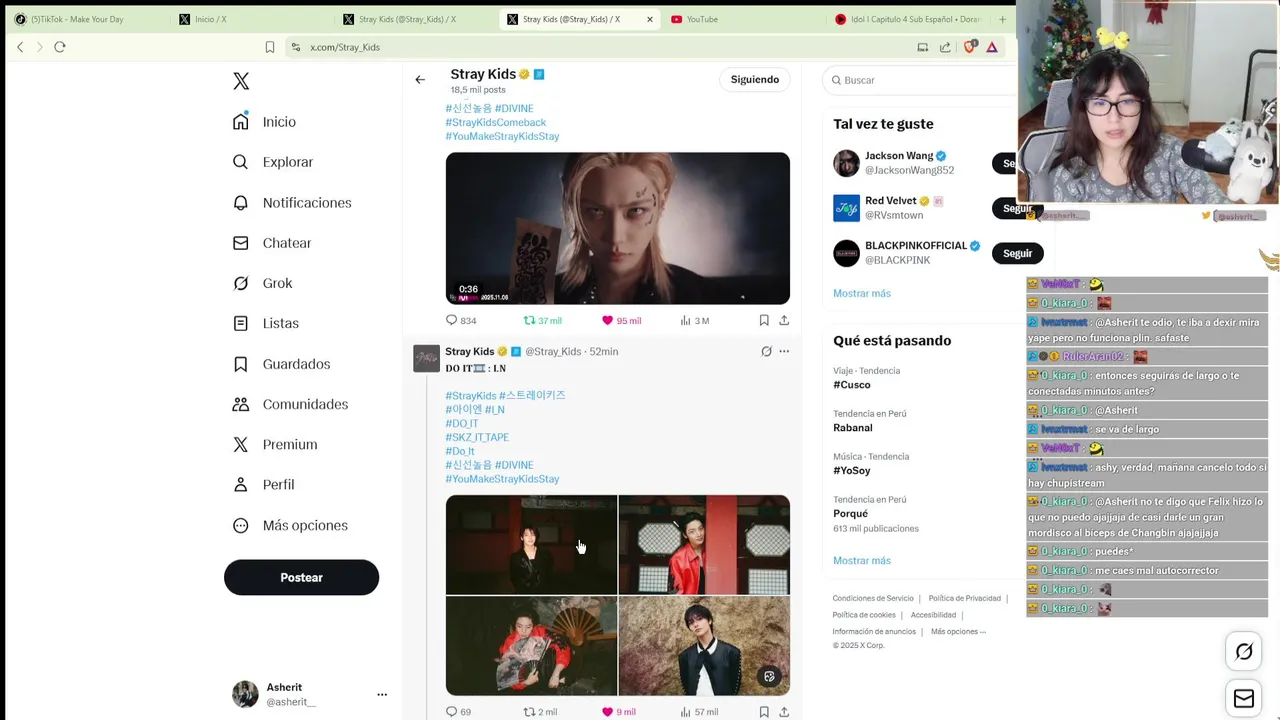Click the X logo in the sidebar
Screen dimensions: 1280x720
(x=241, y=81)
